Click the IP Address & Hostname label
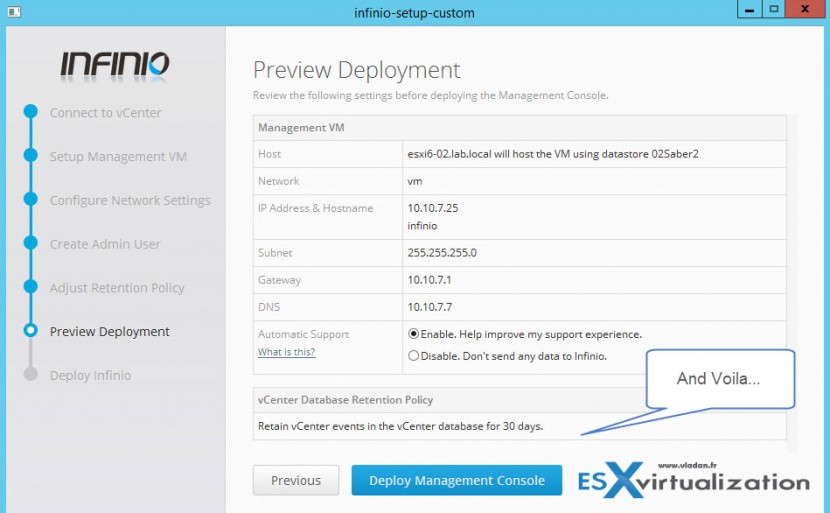The height and width of the screenshot is (513, 830). tap(315, 208)
